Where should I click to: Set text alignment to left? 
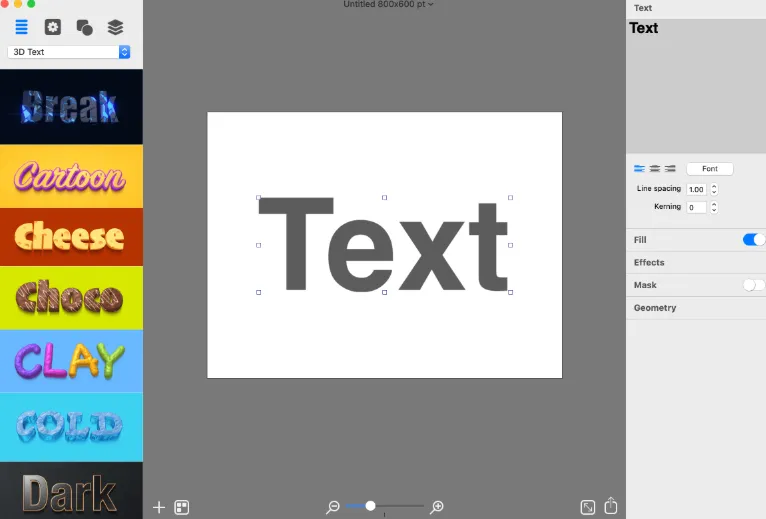639,169
